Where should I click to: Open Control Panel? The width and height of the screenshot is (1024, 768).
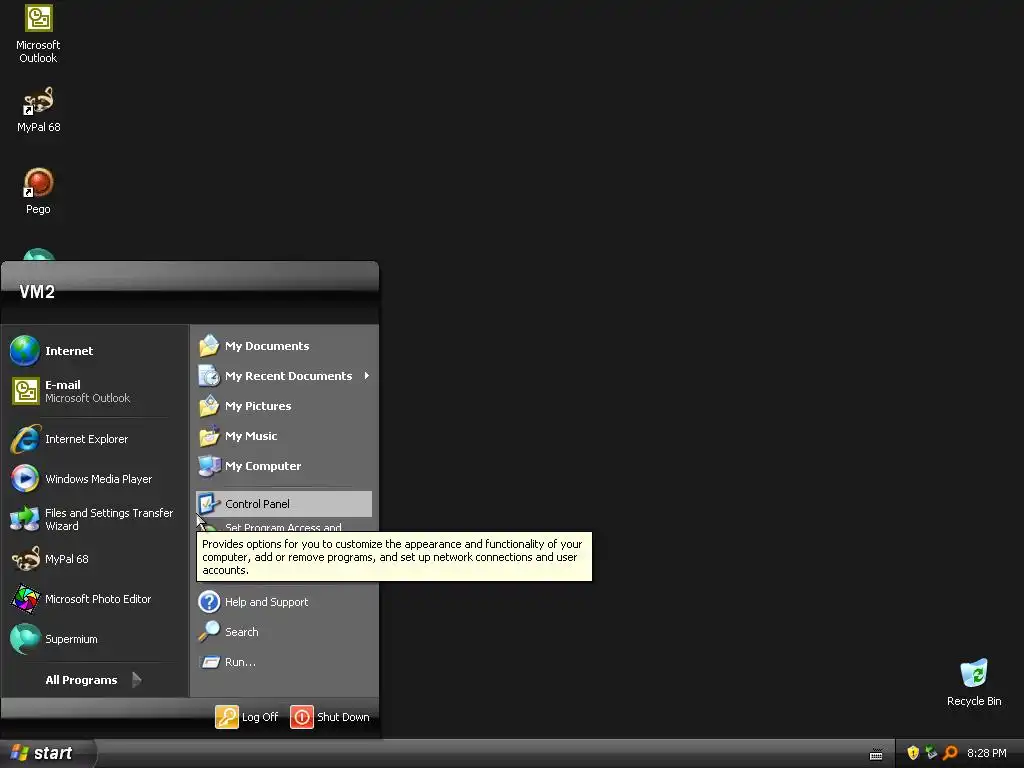tap(283, 504)
